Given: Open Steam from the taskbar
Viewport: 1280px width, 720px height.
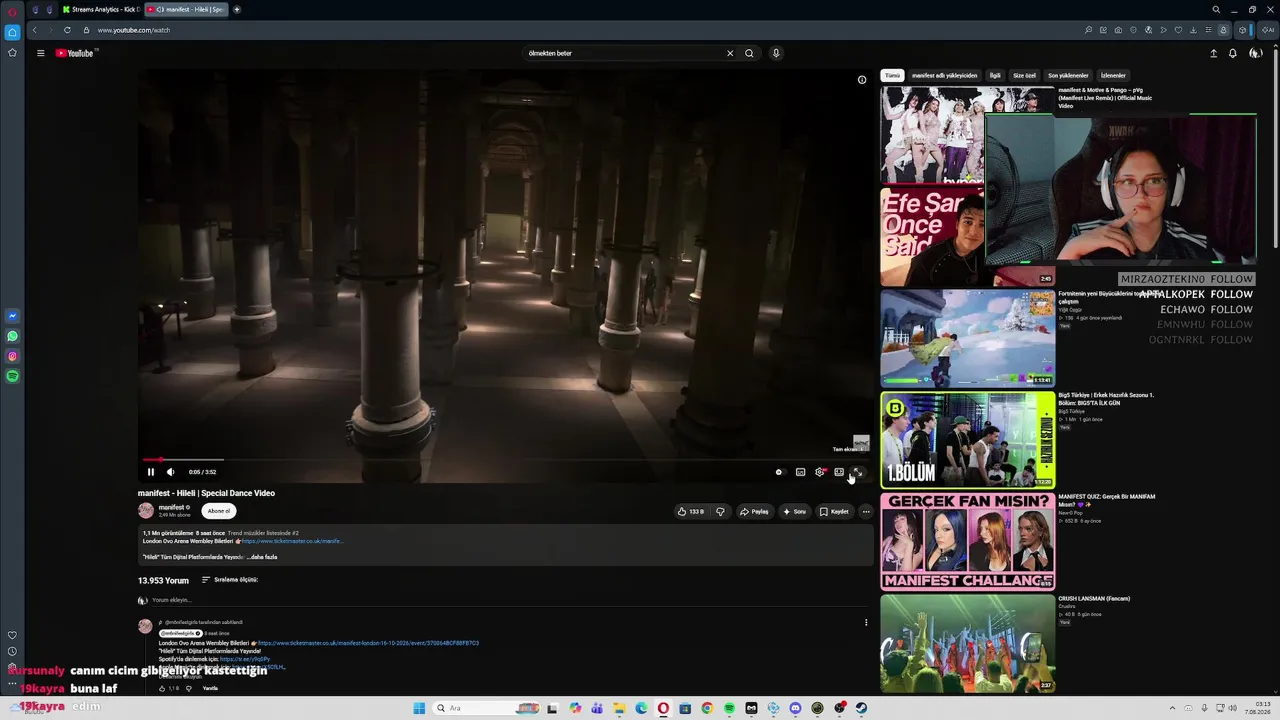Looking at the screenshot, I should 861,708.
